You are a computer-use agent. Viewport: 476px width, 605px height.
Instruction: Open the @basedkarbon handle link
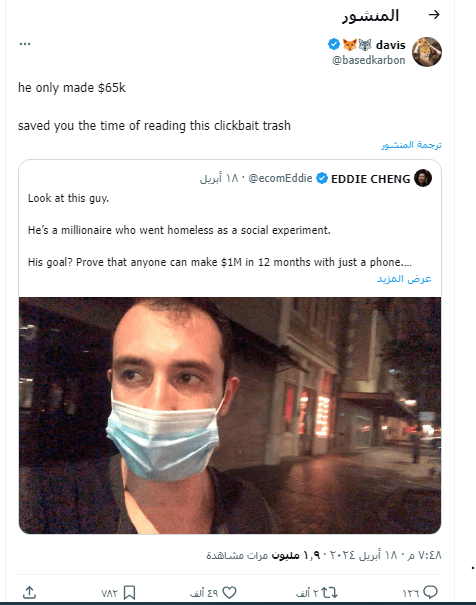tap(368, 60)
